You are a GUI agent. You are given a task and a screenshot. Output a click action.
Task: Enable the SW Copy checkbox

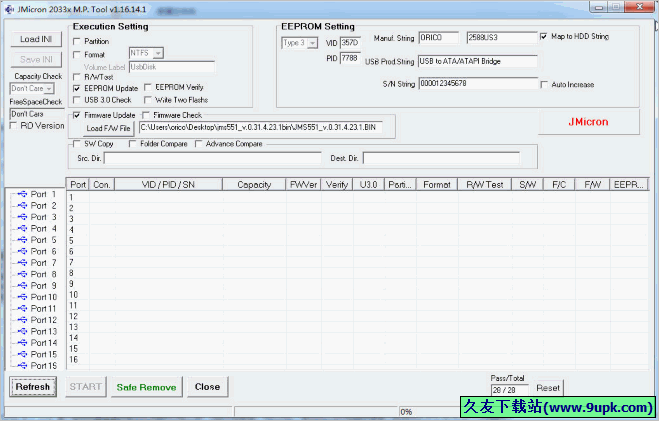(x=76, y=144)
